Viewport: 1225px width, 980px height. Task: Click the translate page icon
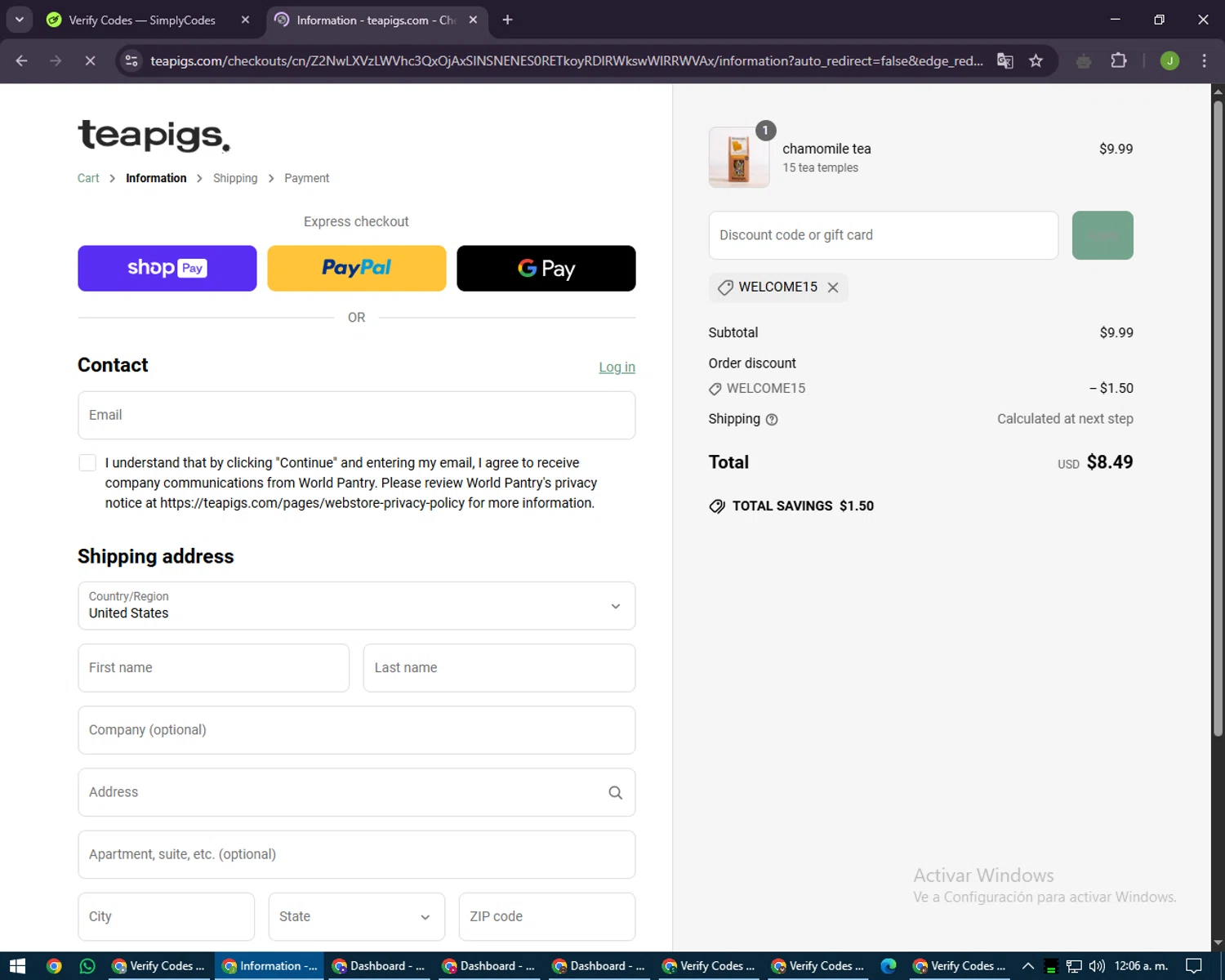tap(1005, 60)
